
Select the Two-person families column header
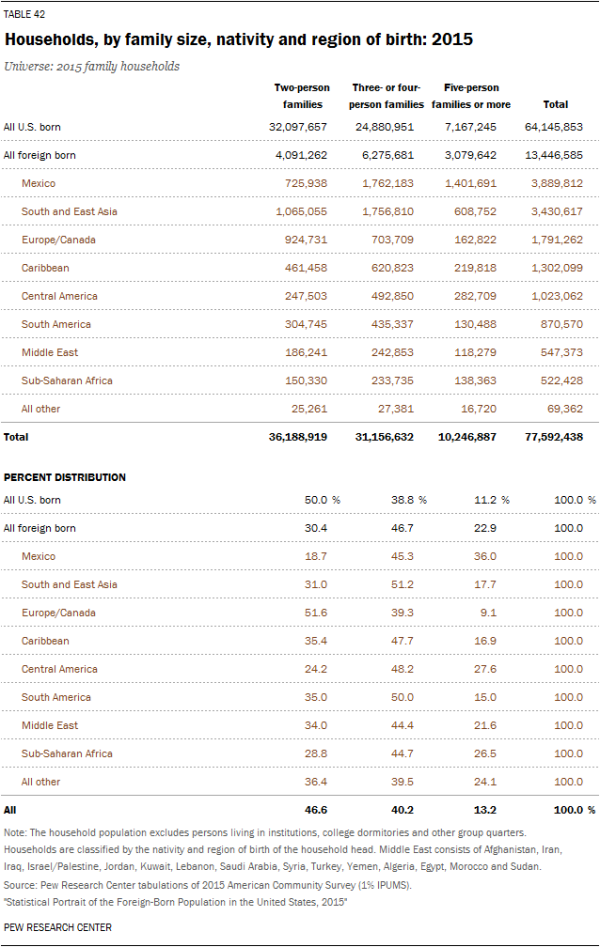(302, 96)
